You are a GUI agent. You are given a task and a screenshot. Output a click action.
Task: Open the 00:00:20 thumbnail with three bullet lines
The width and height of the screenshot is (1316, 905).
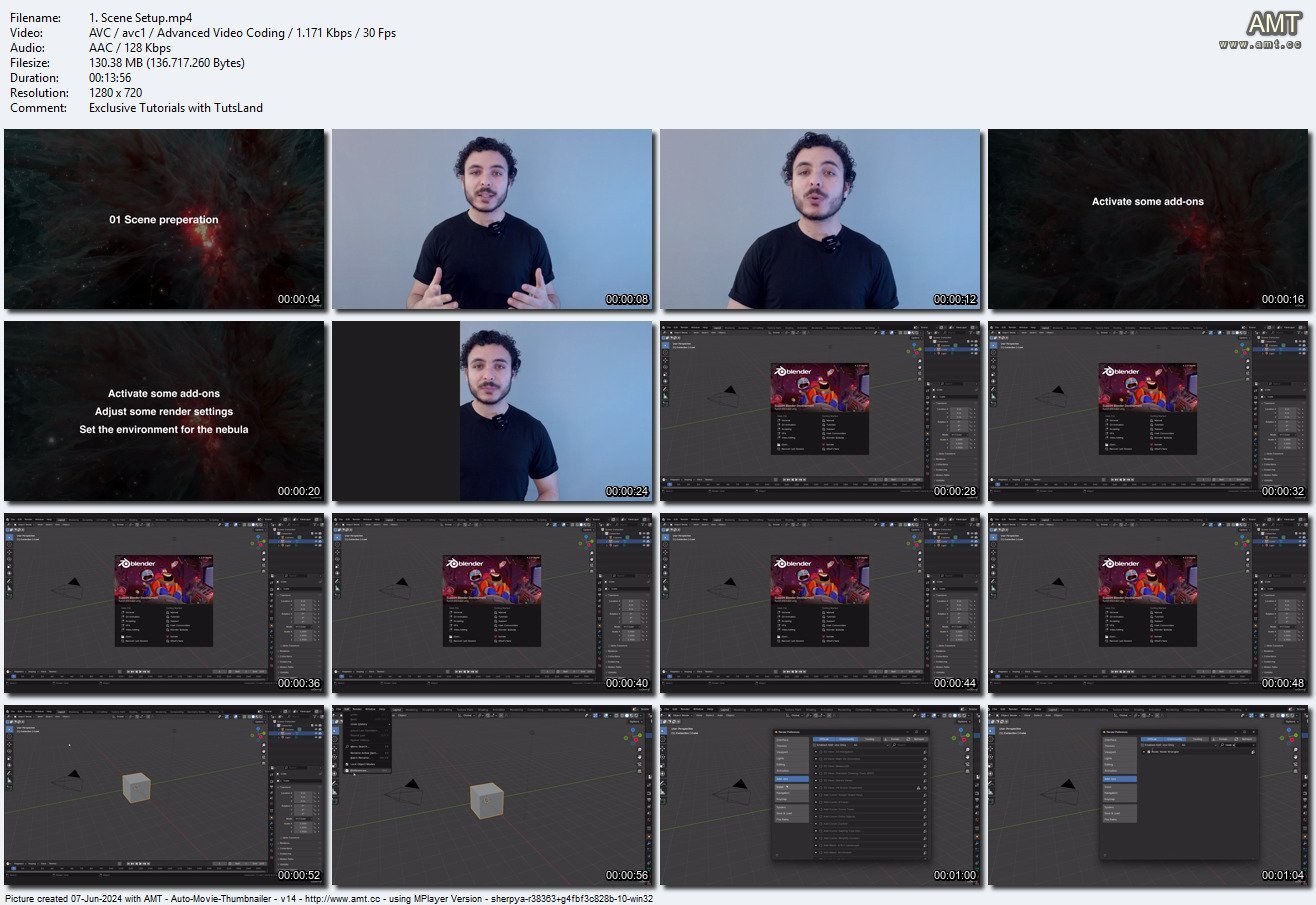tap(164, 411)
